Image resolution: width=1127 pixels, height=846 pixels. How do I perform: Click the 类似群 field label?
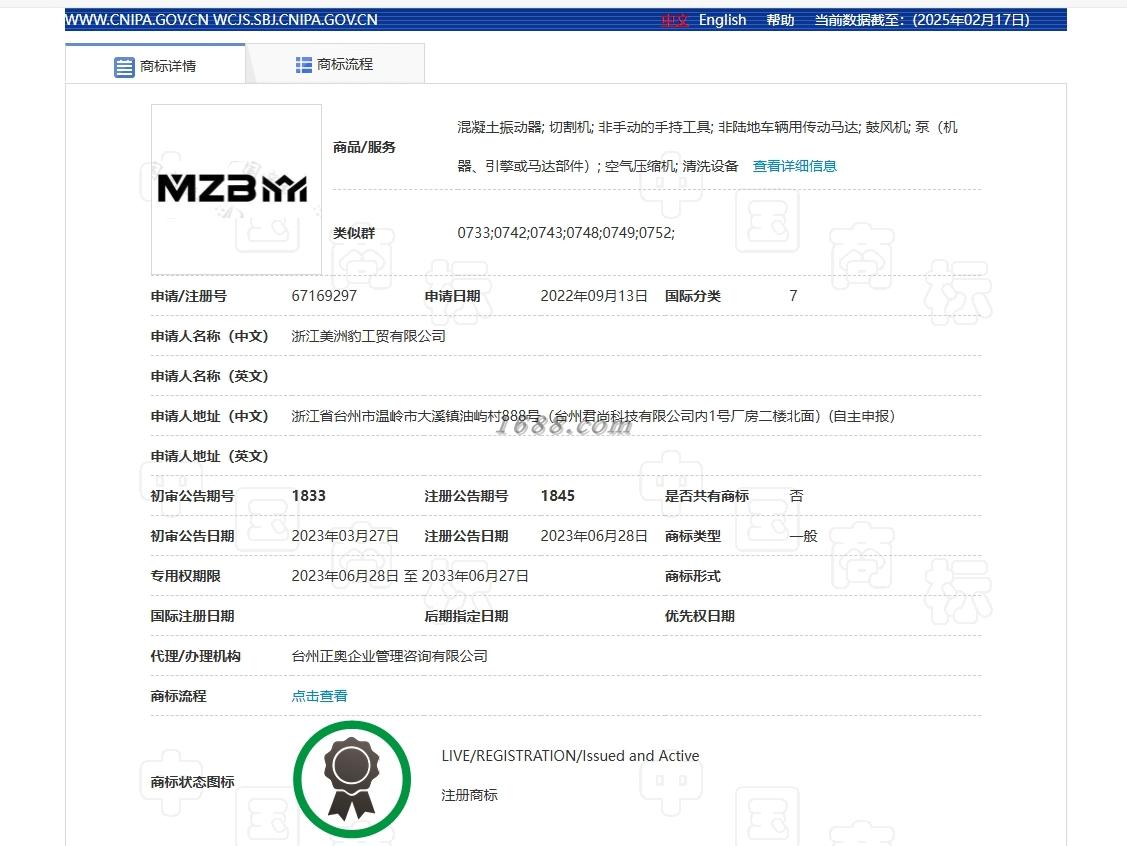coord(354,233)
